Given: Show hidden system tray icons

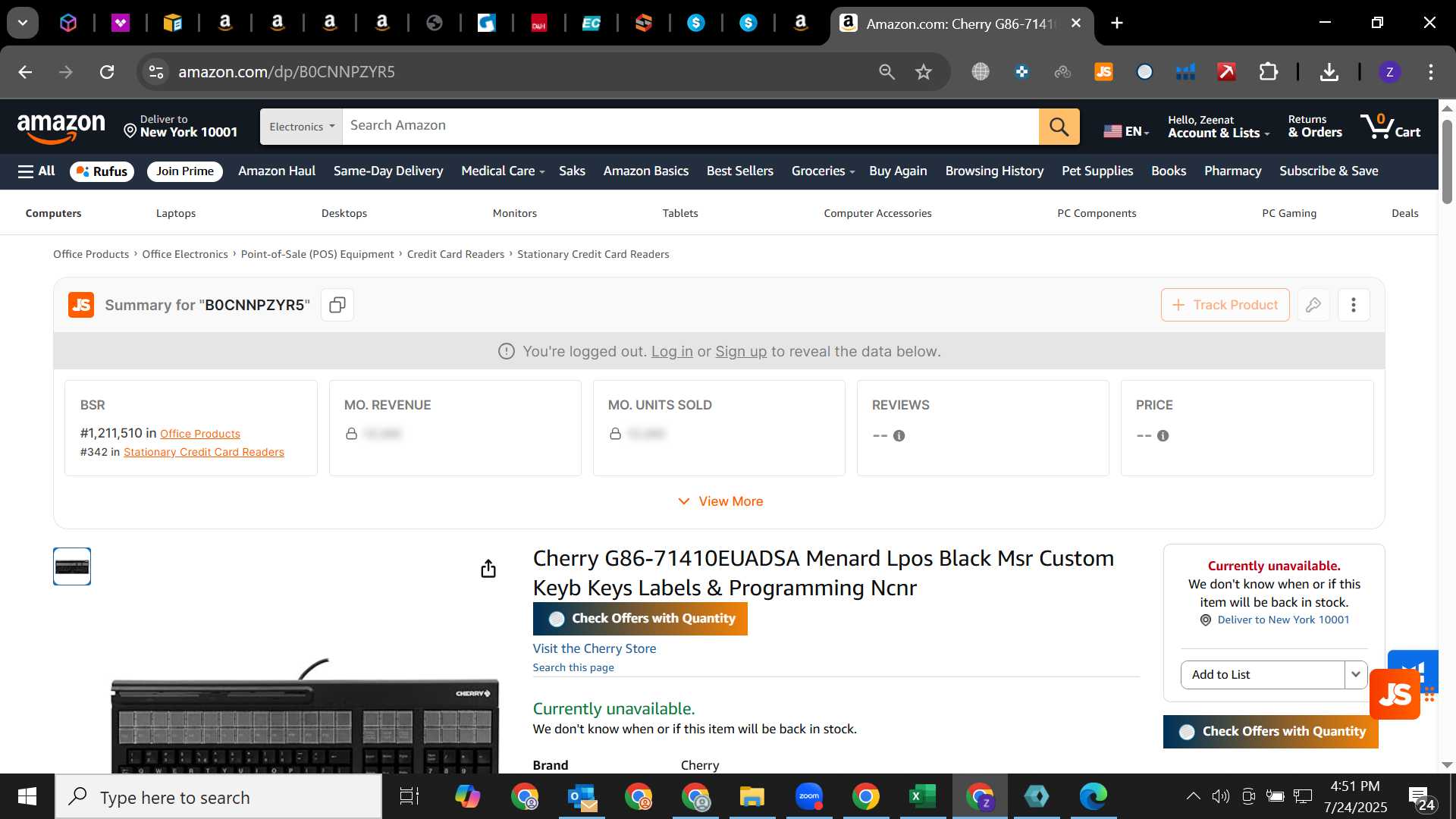Looking at the screenshot, I should coord(1193,796).
